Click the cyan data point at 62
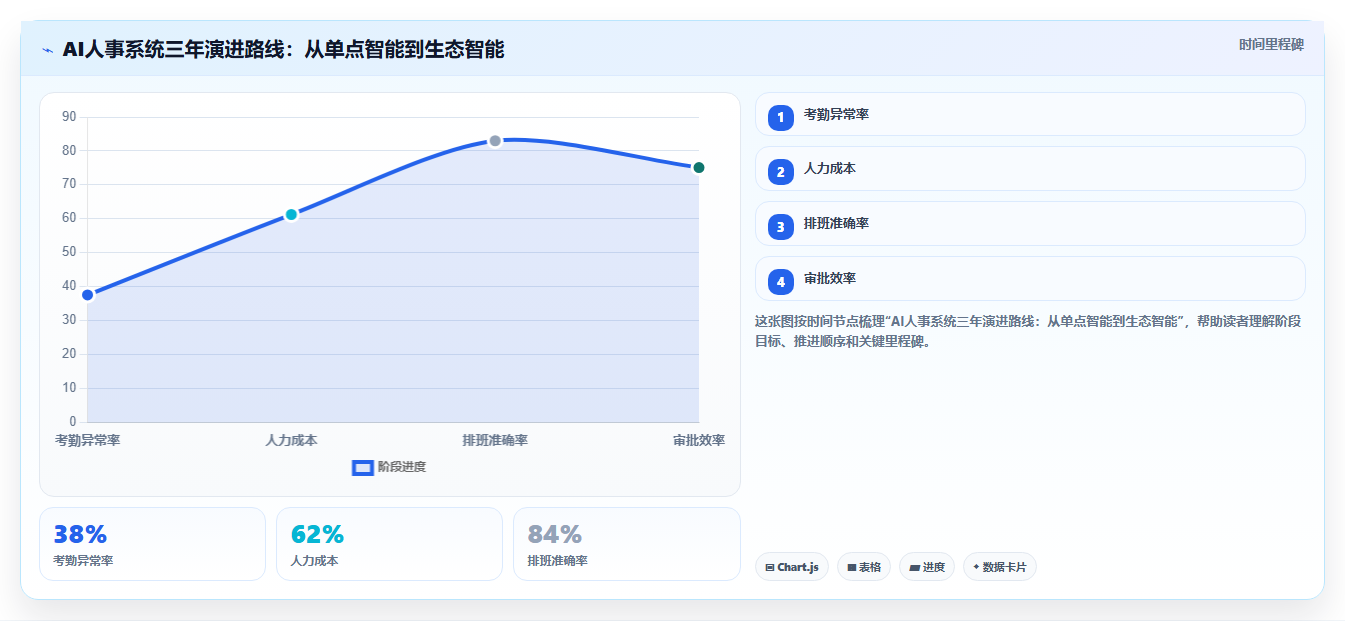The image size is (1345, 621). (291, 214)
